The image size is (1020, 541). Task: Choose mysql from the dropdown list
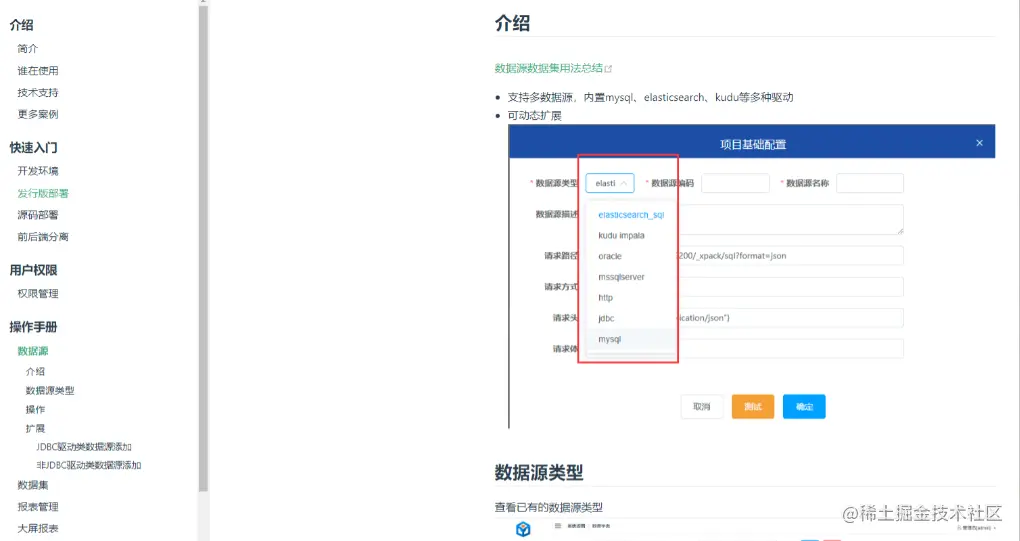click(x=631, y=339)
